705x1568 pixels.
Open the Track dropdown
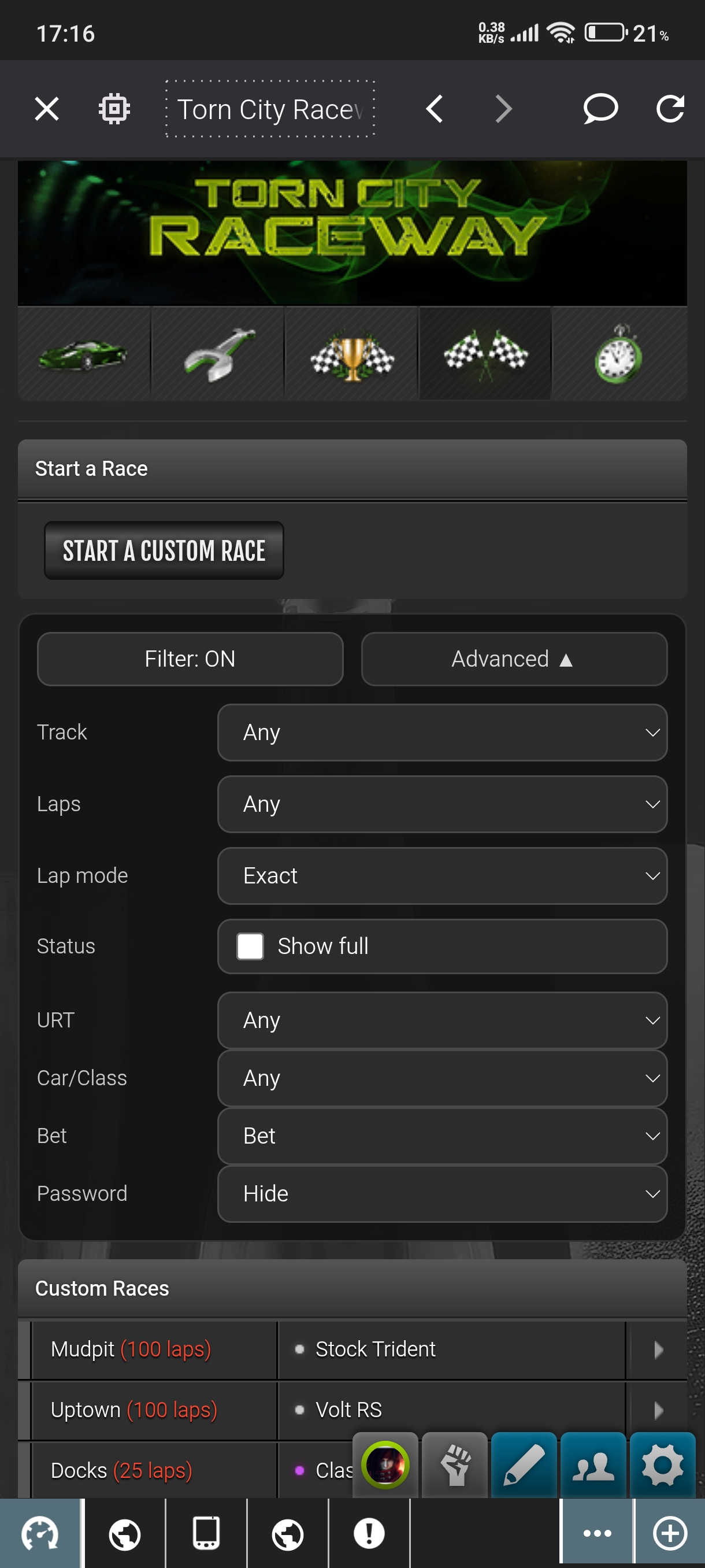[x=442, y=733]
